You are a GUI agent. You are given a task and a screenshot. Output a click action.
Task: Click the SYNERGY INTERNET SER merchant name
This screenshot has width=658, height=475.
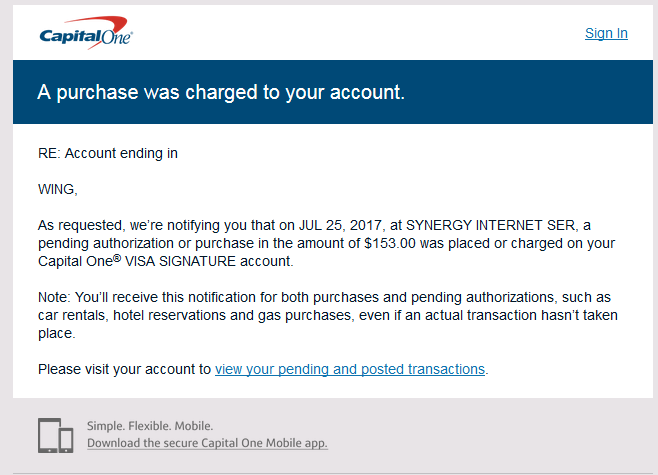491,225
